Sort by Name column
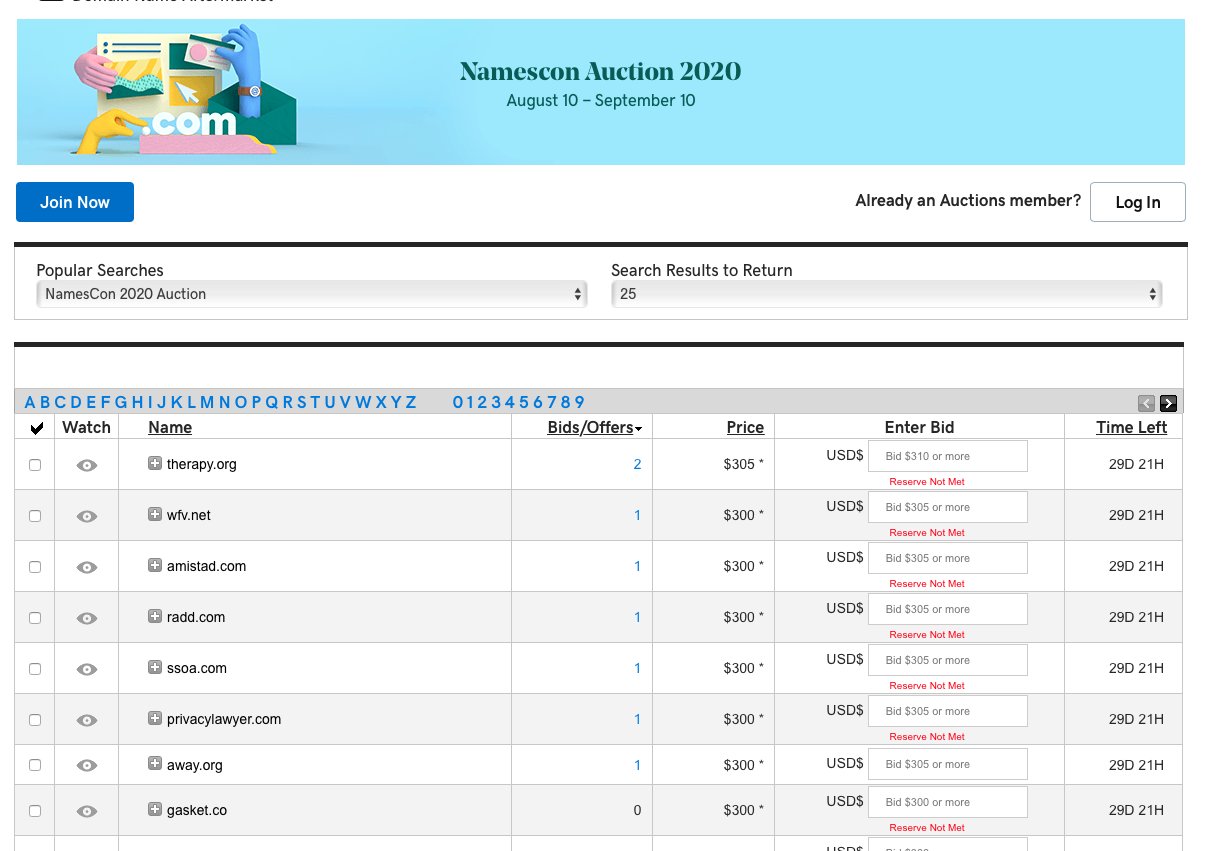This screenshot has width=1210, height=851. point(170,428)
